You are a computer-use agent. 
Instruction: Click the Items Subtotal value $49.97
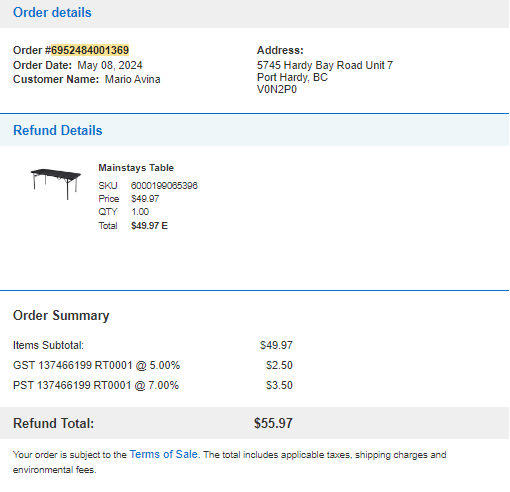(276, 345)
